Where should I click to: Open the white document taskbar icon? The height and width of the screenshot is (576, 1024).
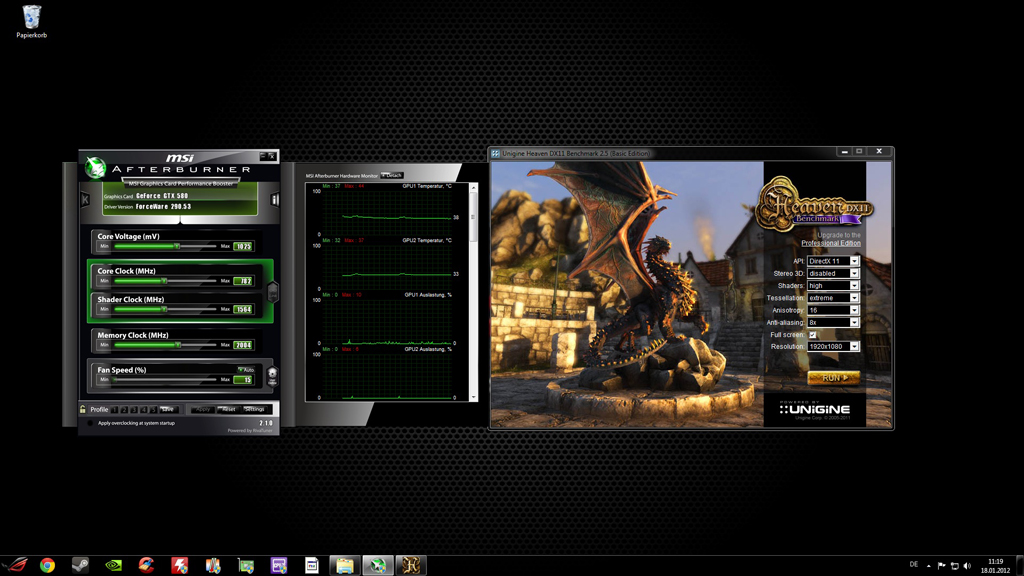tap(312, 565)
